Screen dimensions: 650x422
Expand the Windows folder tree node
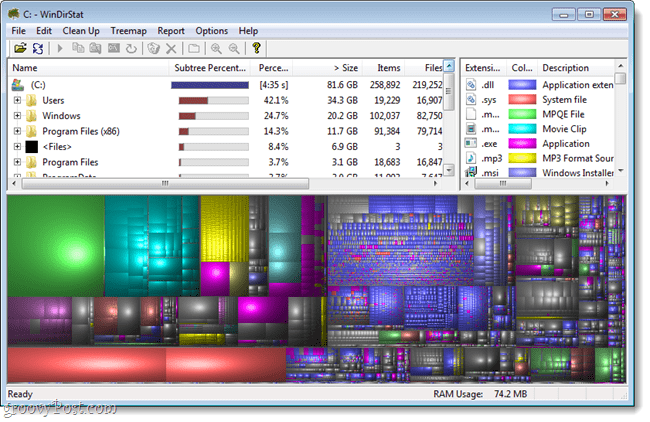[17, 116]
